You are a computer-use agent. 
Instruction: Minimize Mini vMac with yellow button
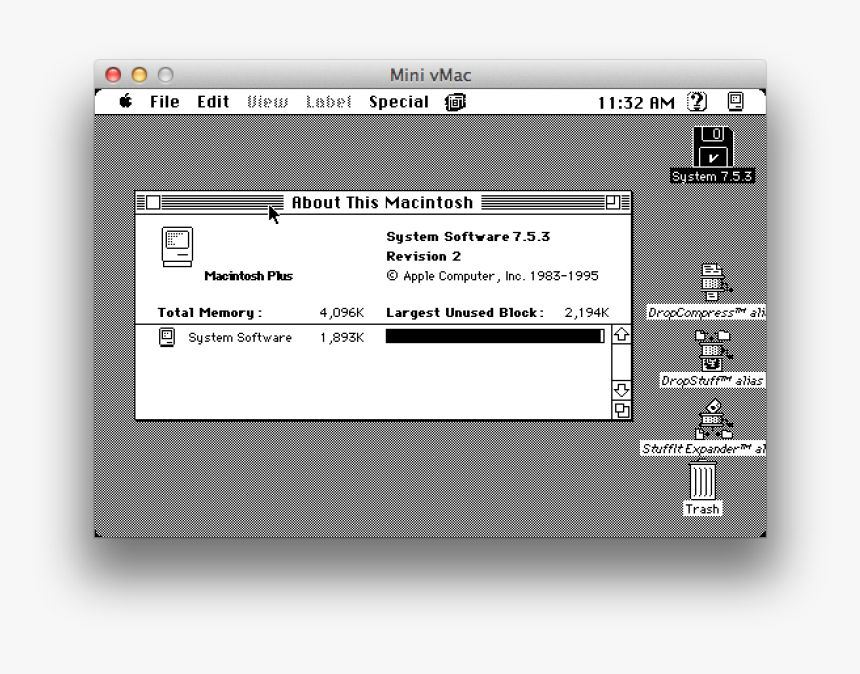pos(139,75)
